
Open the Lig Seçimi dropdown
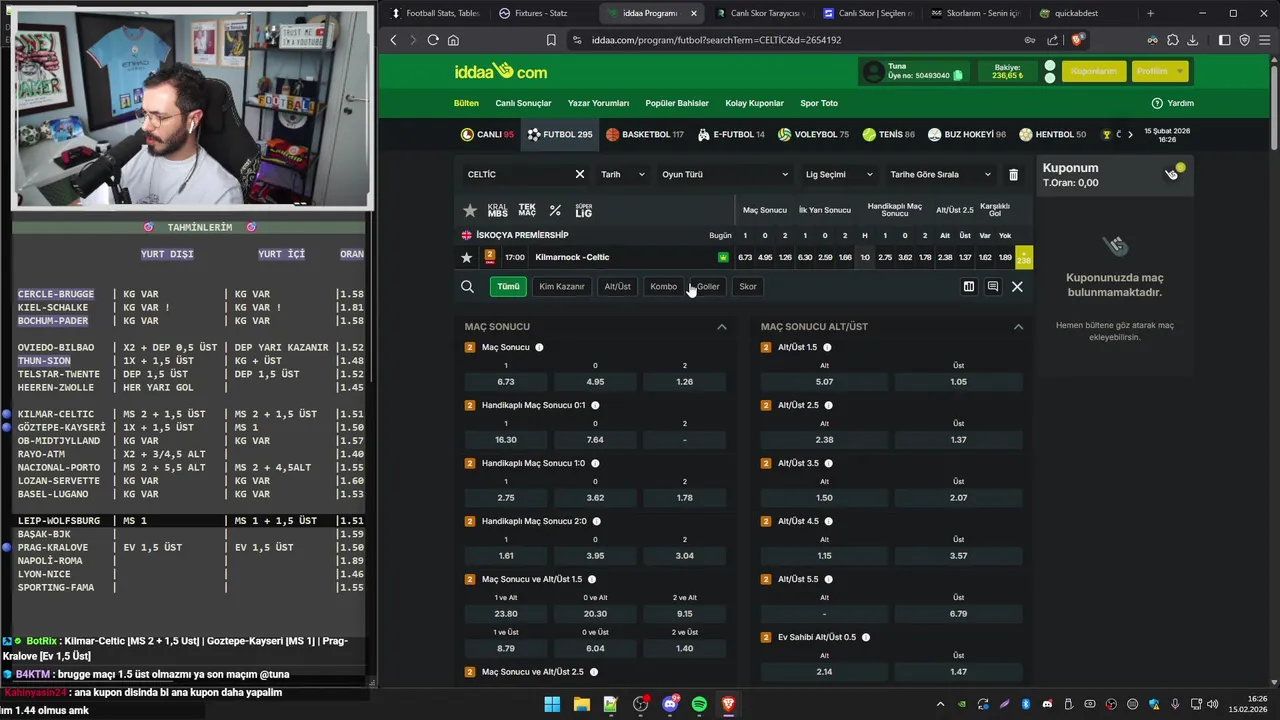click(838, 174)
